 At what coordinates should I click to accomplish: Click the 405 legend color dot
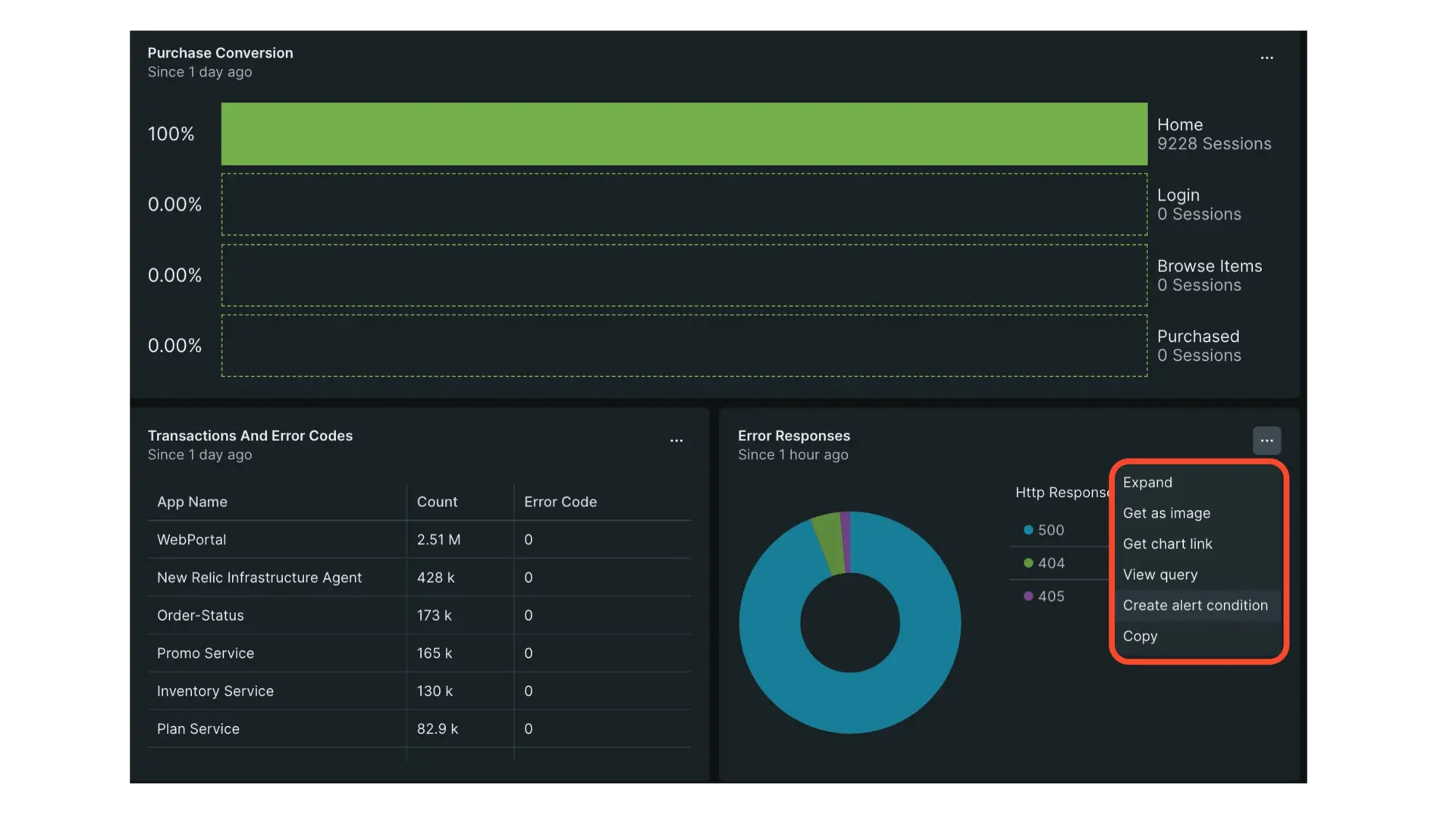[x=1028, y=596]
